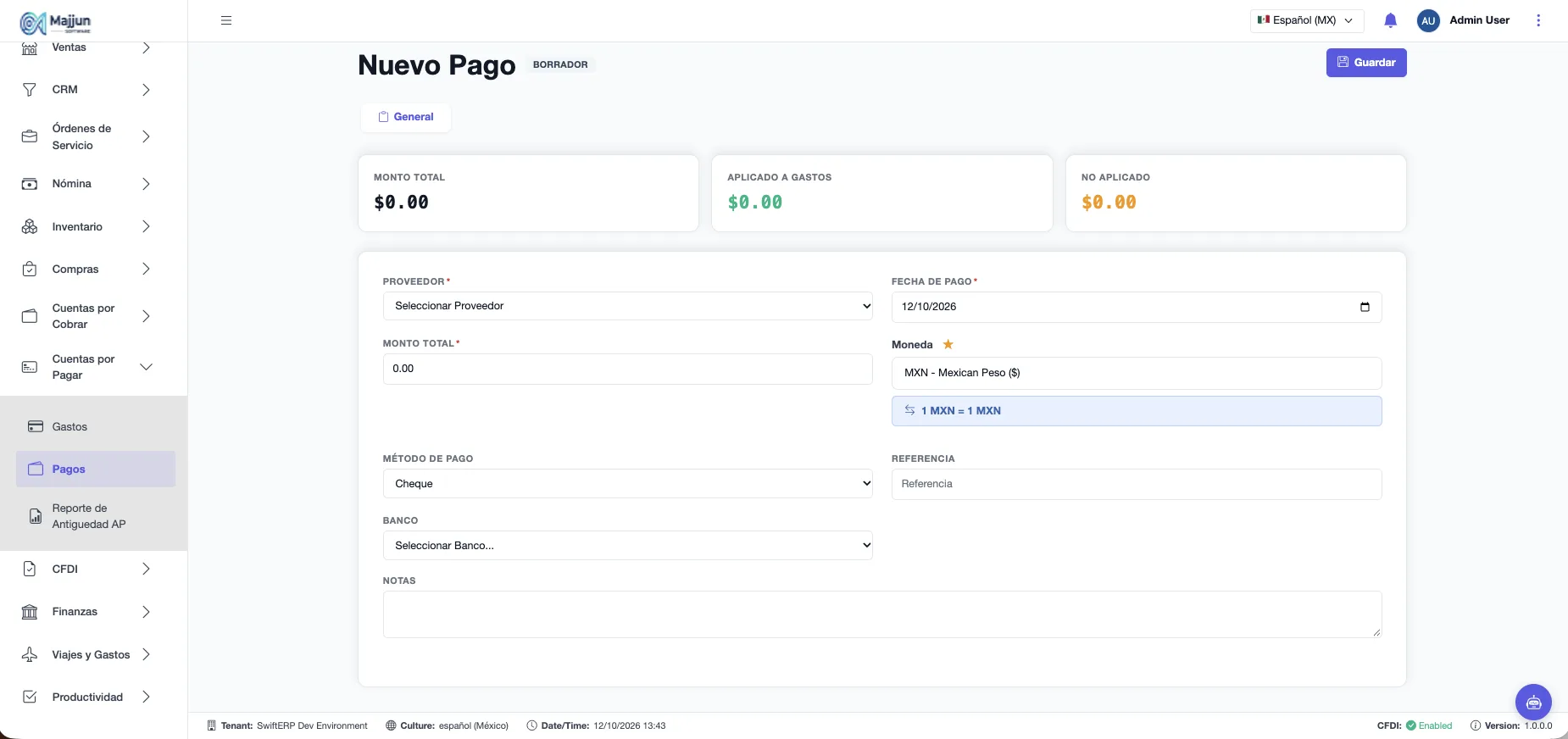
Task: Click the Monto Total input field
Action: click(x=627, y=369)
